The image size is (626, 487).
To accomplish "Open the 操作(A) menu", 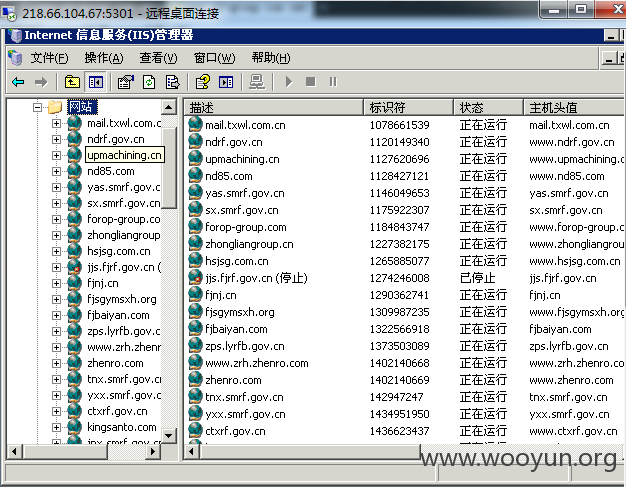I will tap(104, 58).
